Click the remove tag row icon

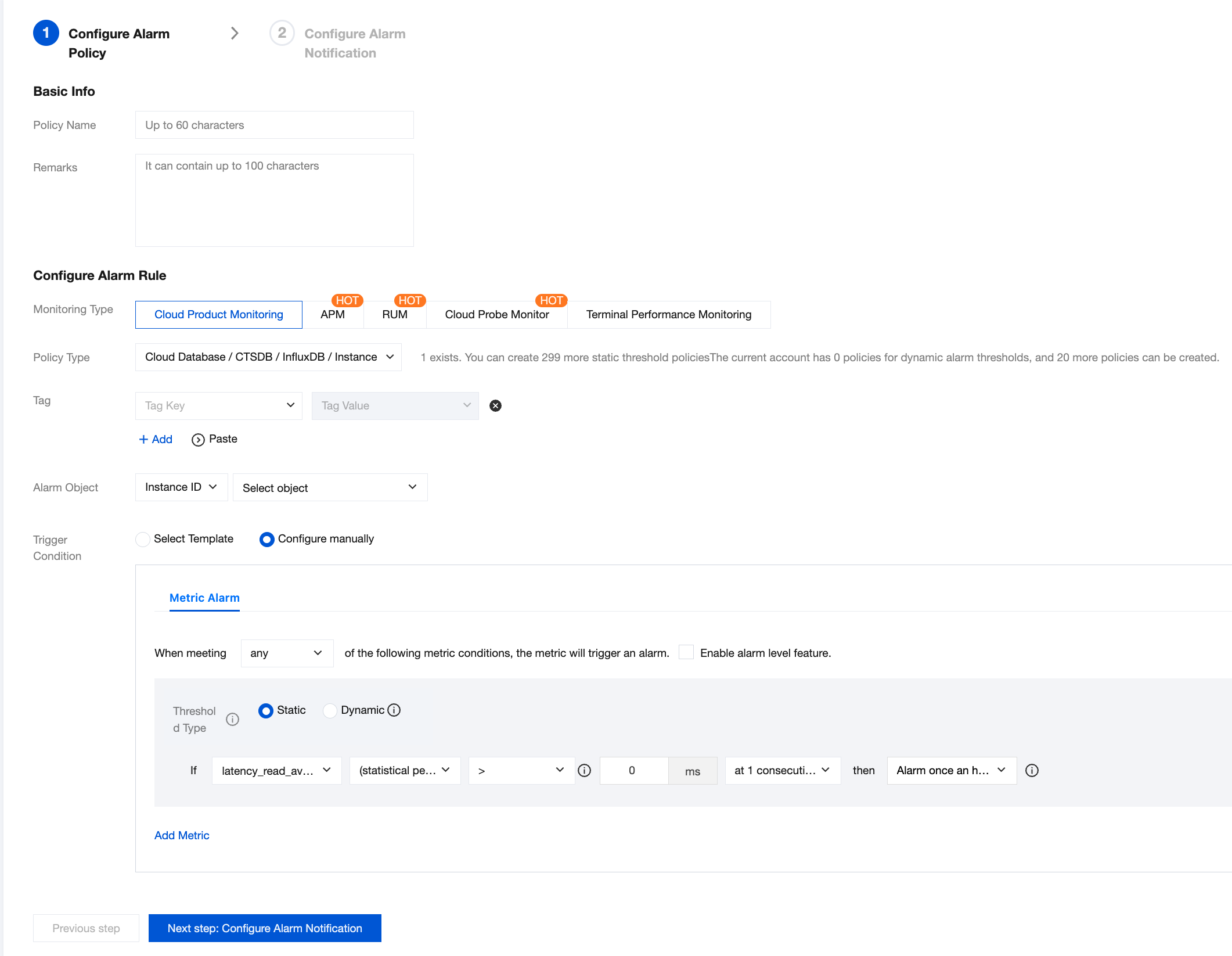(495, 406)
